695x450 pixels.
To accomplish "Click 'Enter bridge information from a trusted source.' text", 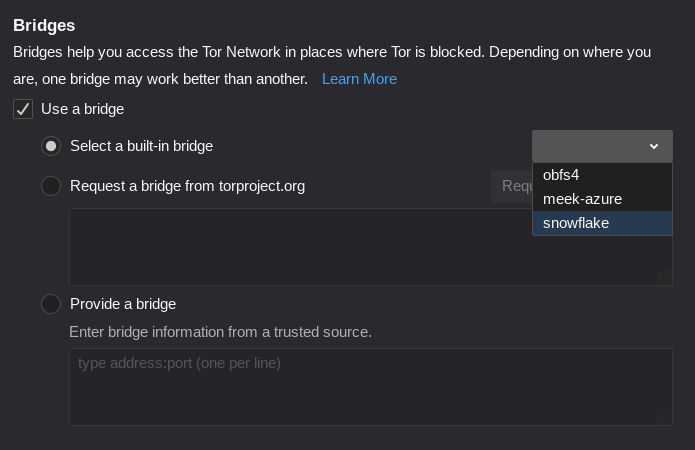I will (x=220, y=332).
